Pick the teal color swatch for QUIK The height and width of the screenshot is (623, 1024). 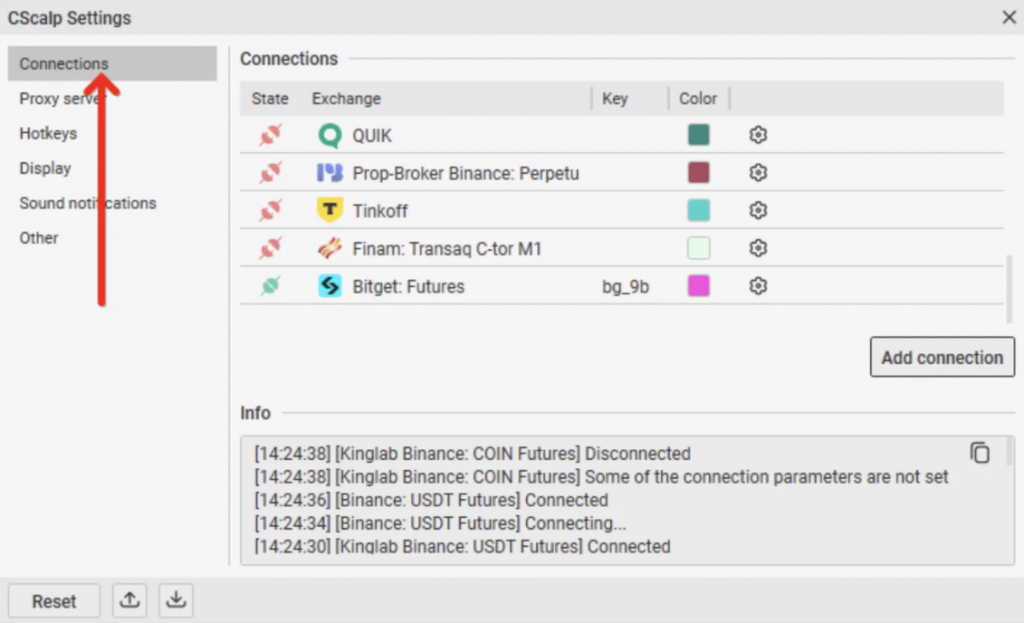[x=698, y=135]
